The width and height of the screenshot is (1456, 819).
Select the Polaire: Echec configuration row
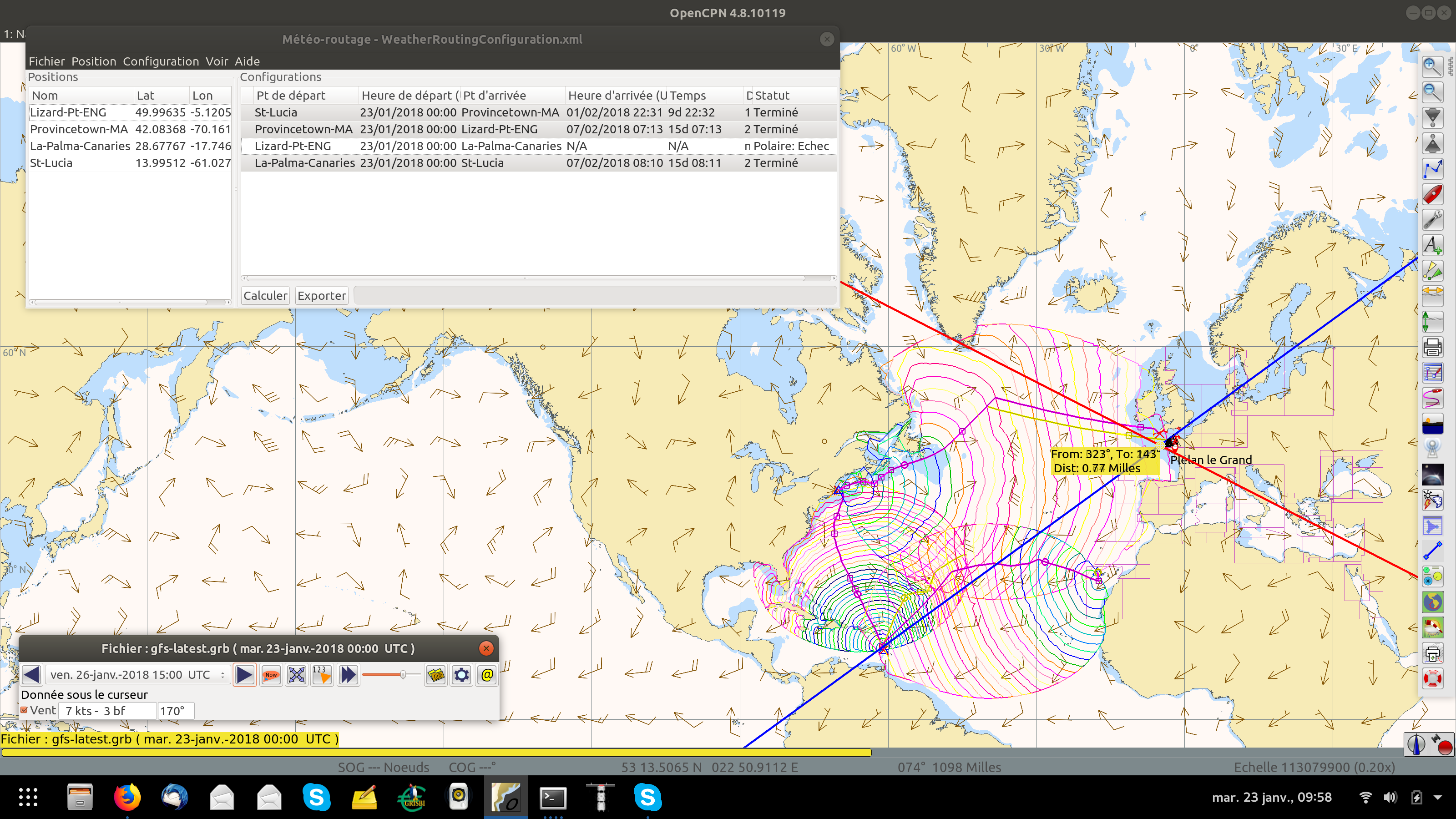(x=539, y=146)
